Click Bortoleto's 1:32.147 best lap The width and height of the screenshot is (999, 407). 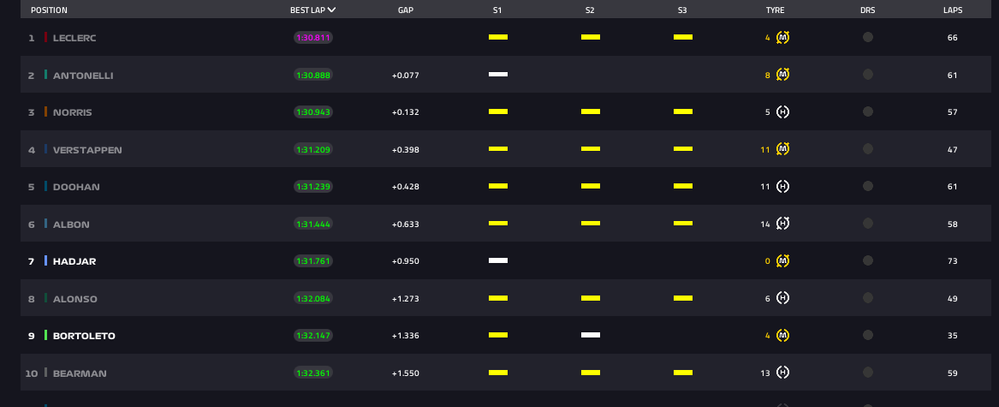click(313, 336)
